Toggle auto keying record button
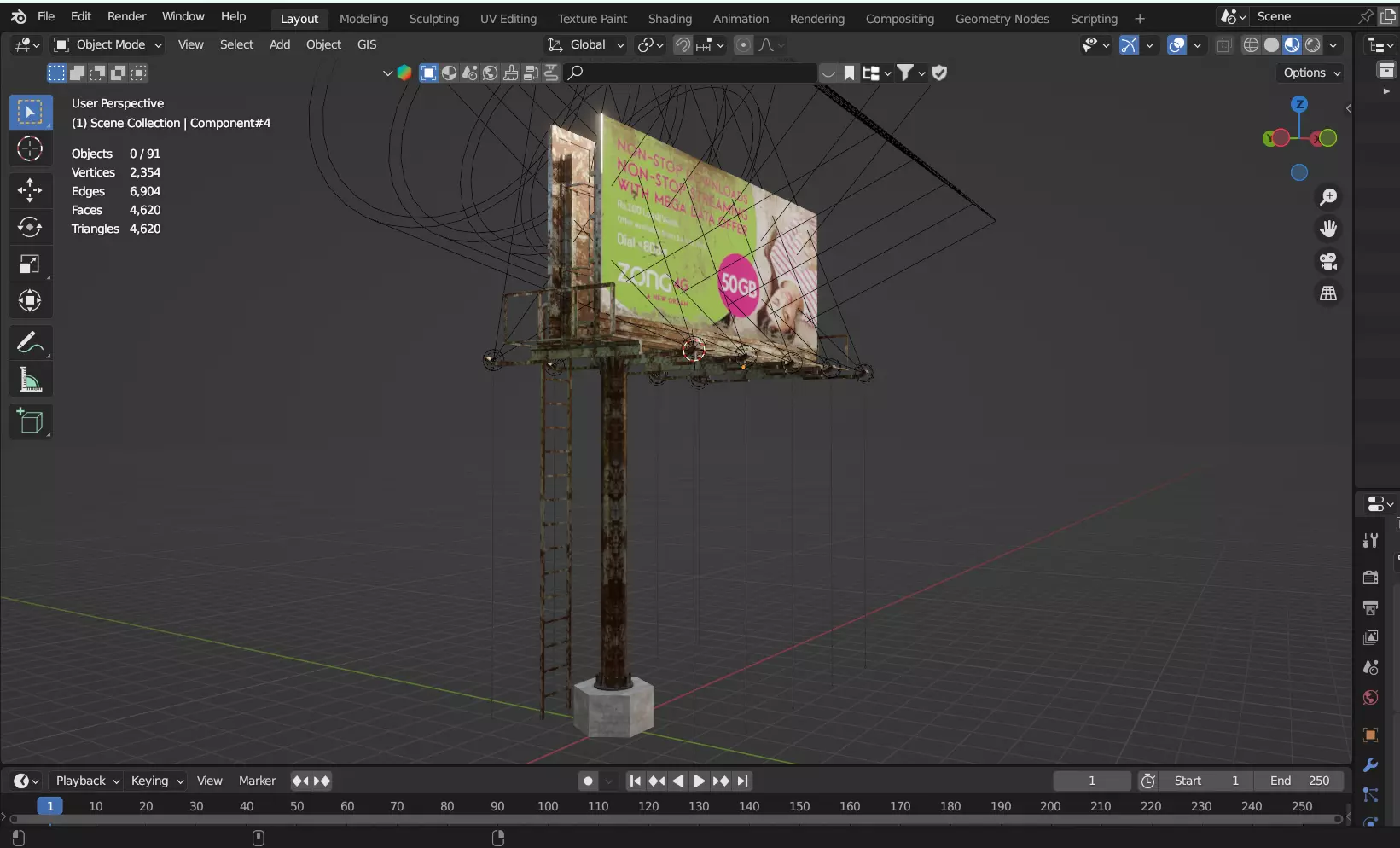 click(588, 781)
